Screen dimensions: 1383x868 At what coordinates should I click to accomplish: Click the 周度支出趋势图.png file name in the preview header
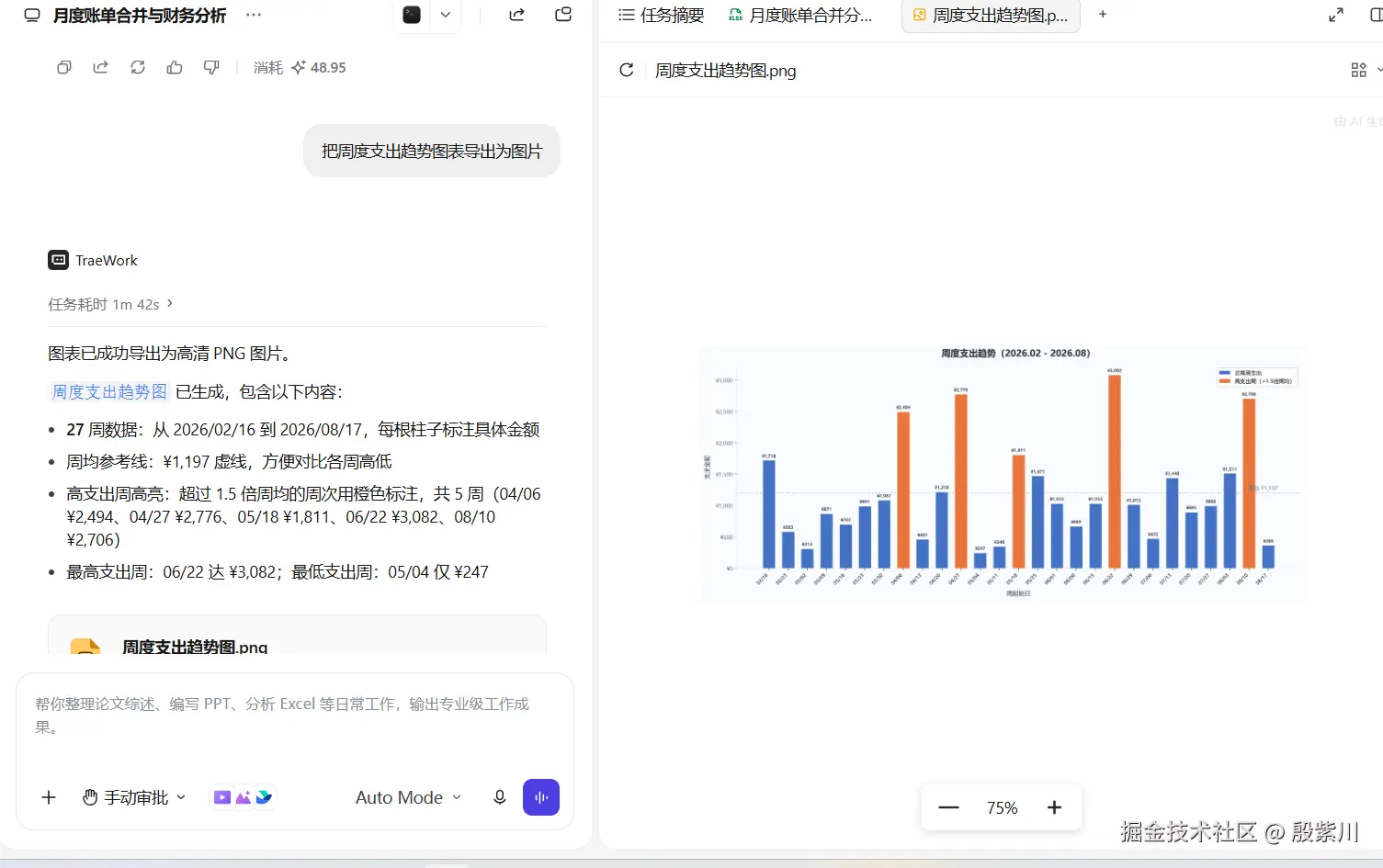tap(726, 71)
